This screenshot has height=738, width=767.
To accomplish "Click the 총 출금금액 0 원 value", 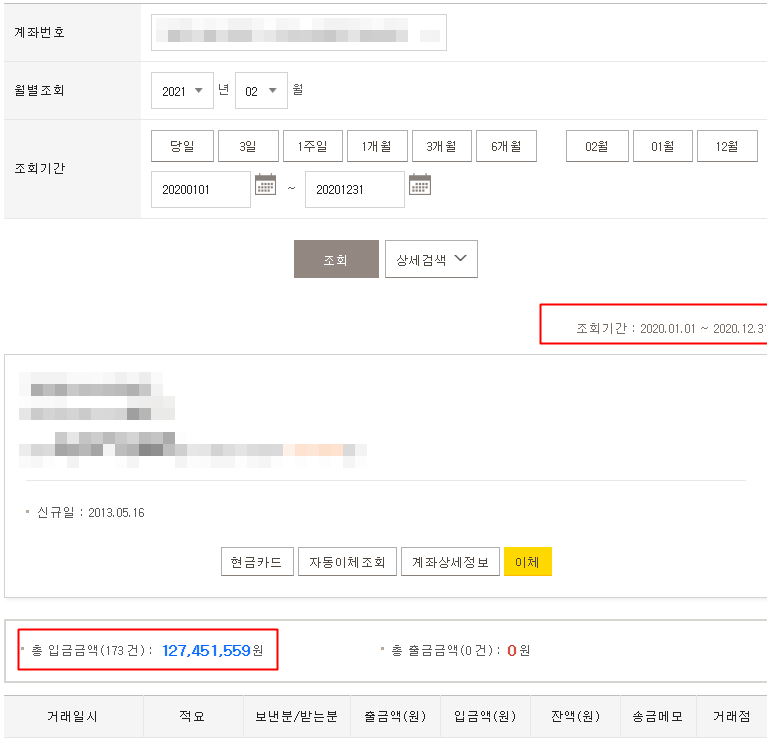I will 519,650.
